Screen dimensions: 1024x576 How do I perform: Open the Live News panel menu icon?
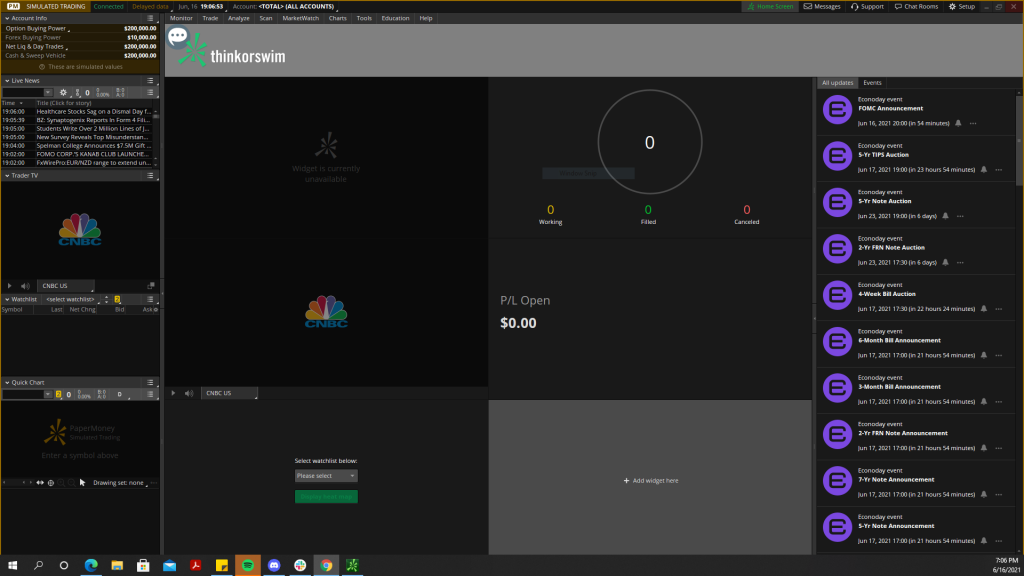click(x=150, y=80)
